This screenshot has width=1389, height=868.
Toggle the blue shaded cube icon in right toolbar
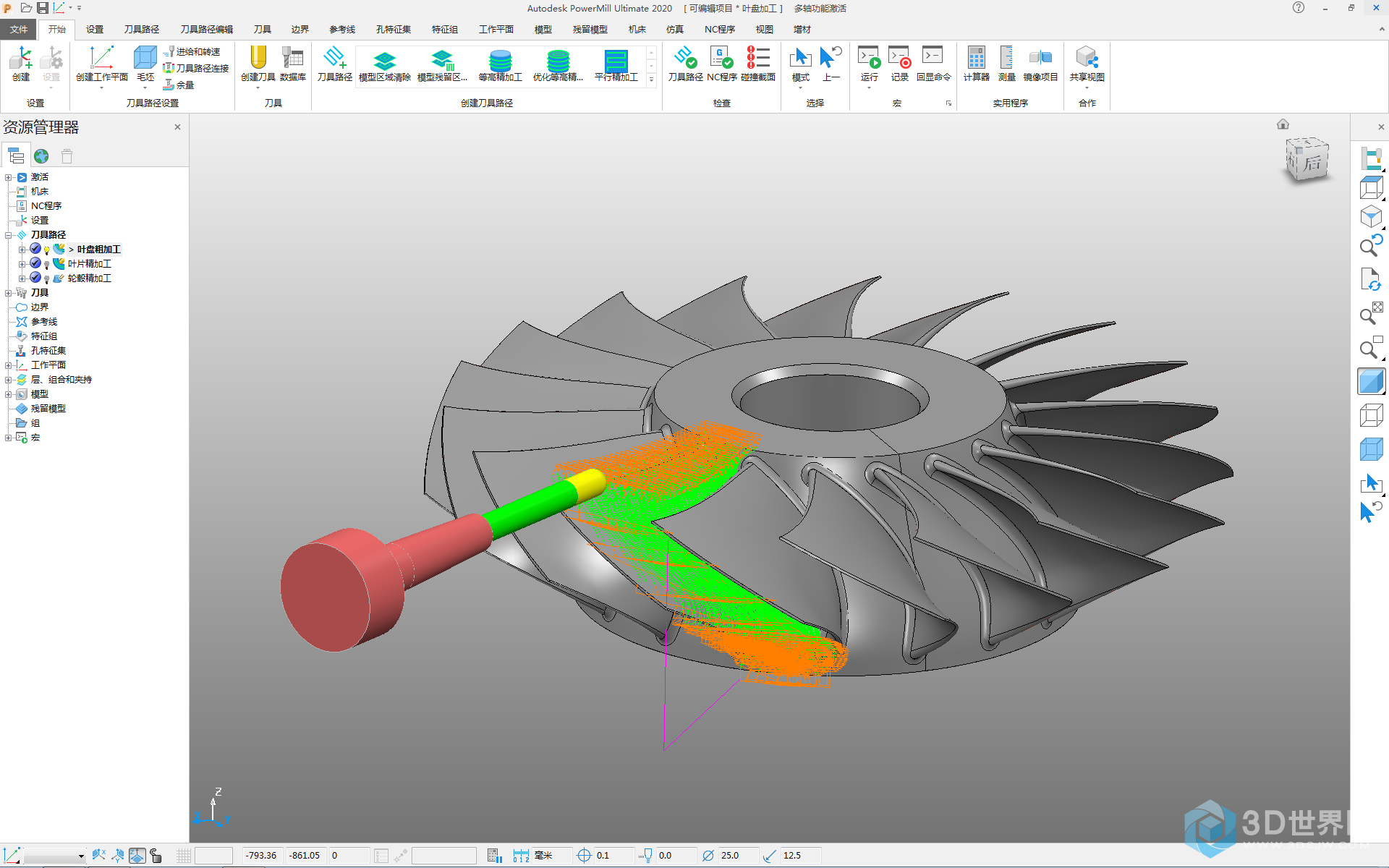[1371, 449]
